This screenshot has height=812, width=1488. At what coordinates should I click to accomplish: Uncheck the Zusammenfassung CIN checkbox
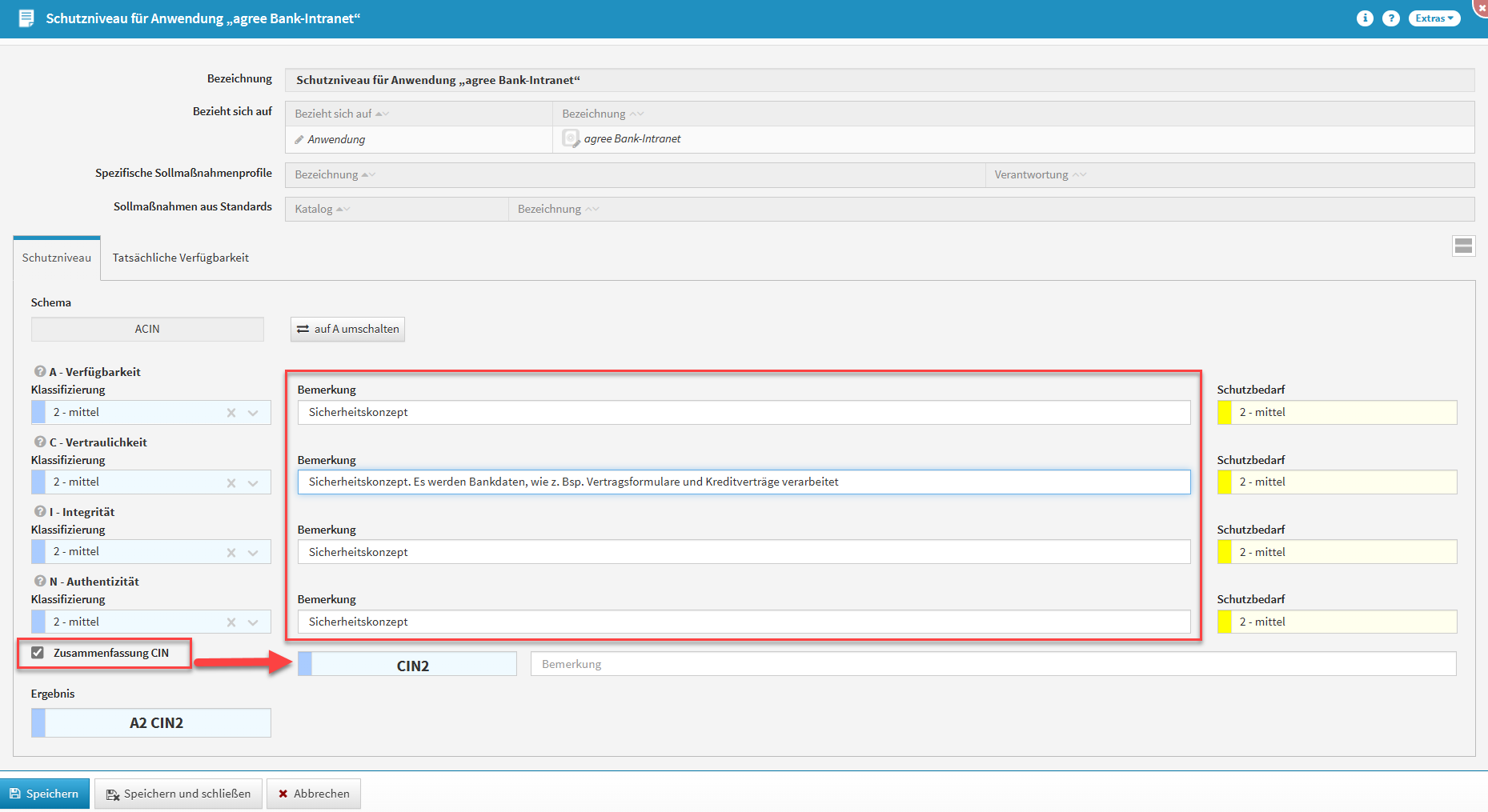point(38,653)
